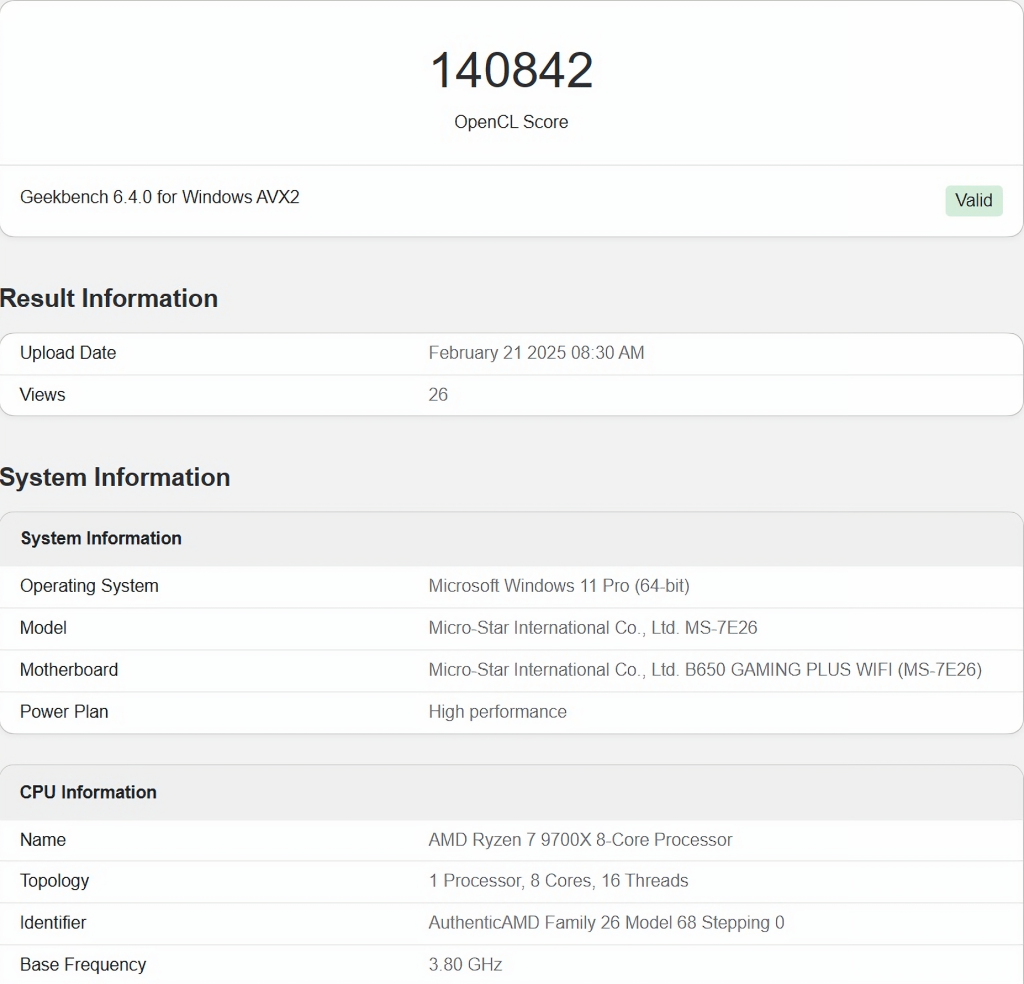This screenshot has height=984, width=1024.
Task: Click the Views label
Action: point(42,395)
